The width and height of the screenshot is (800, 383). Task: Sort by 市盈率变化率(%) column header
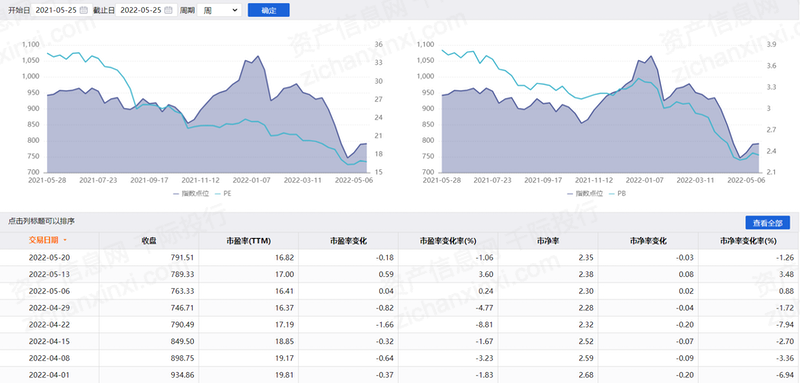(448, 240)
